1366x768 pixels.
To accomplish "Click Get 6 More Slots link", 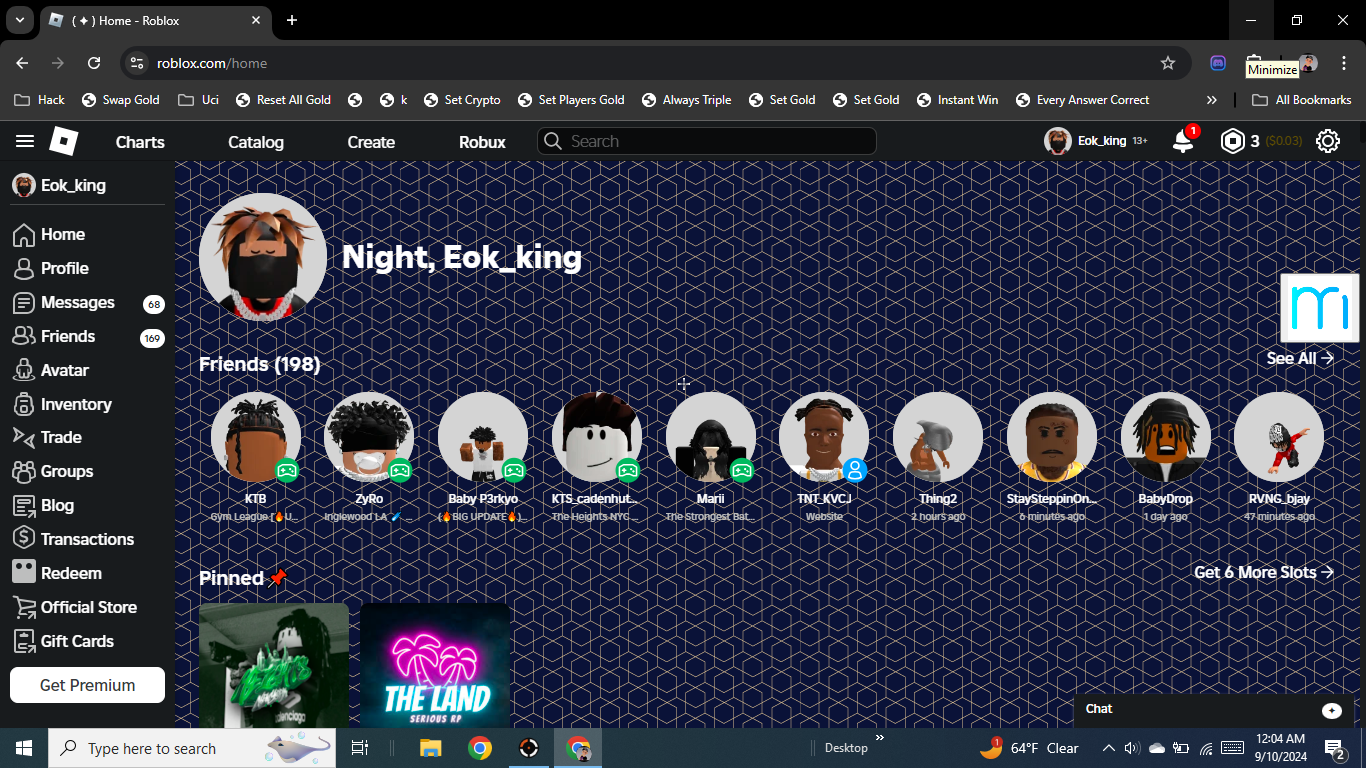I will tap(1264, 572).
